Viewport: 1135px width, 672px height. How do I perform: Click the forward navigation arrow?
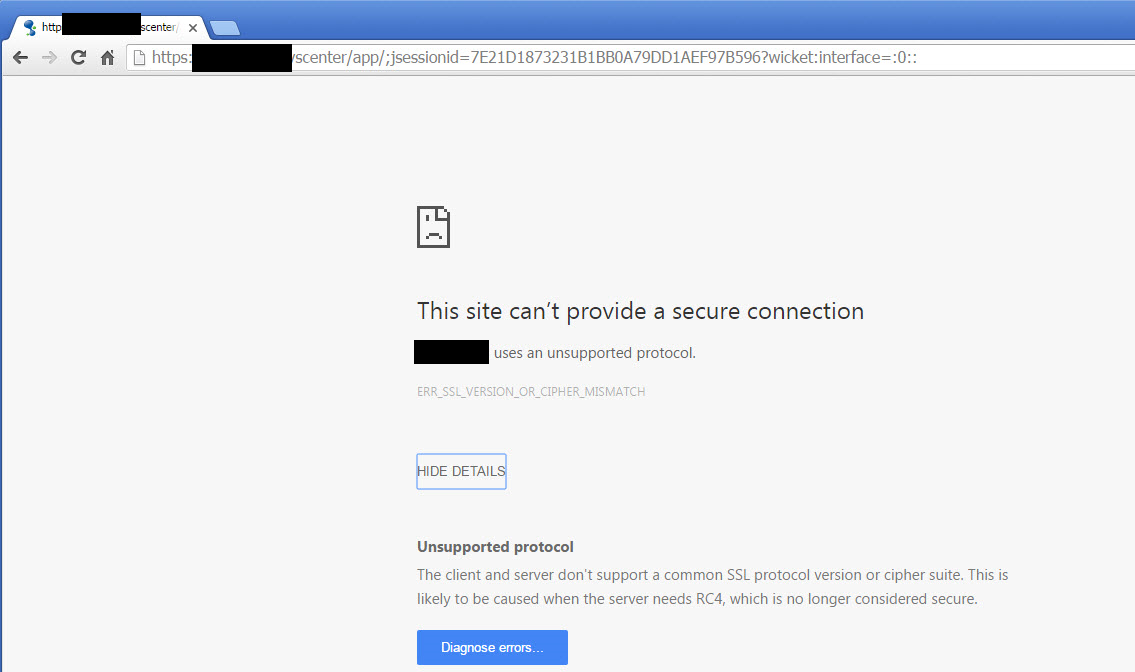49,57
